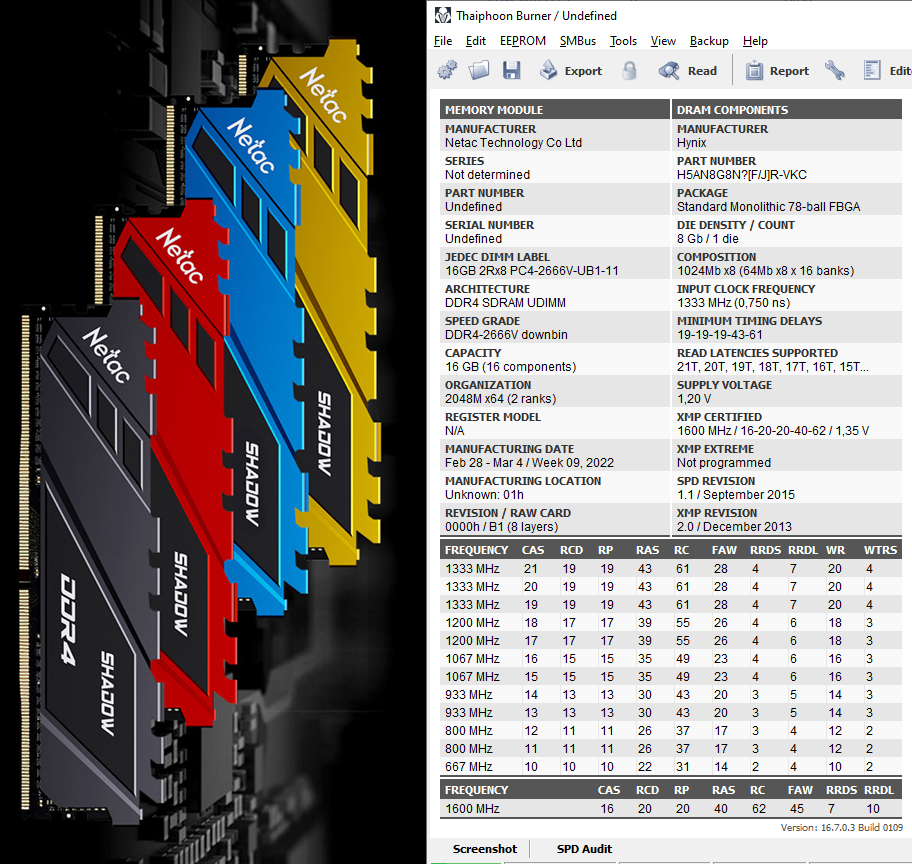Click the Export toolbar icon
The image size is (912, 864).
pos(548,70)
